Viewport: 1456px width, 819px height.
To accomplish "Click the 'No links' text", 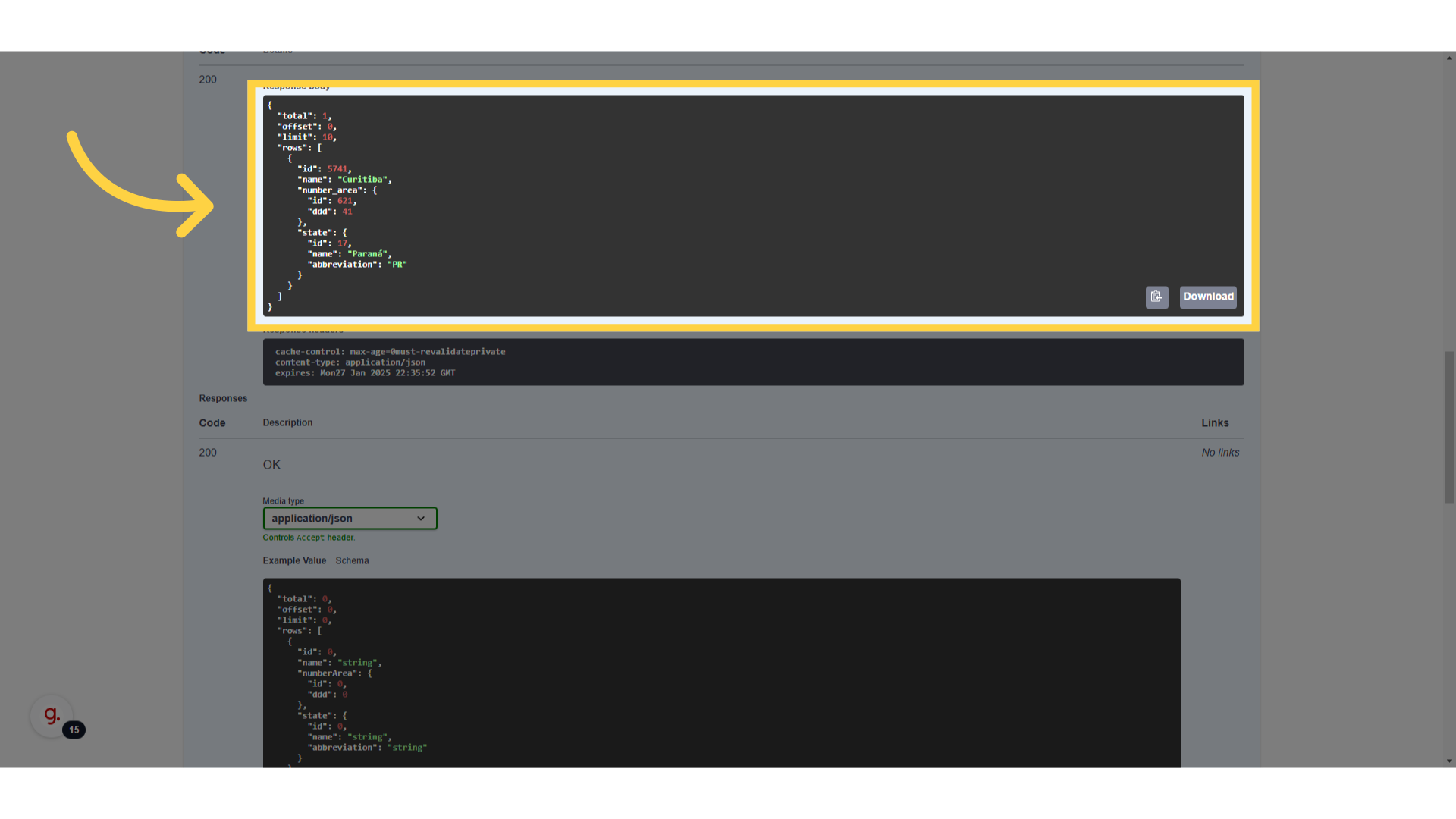I will (1220, 453).
